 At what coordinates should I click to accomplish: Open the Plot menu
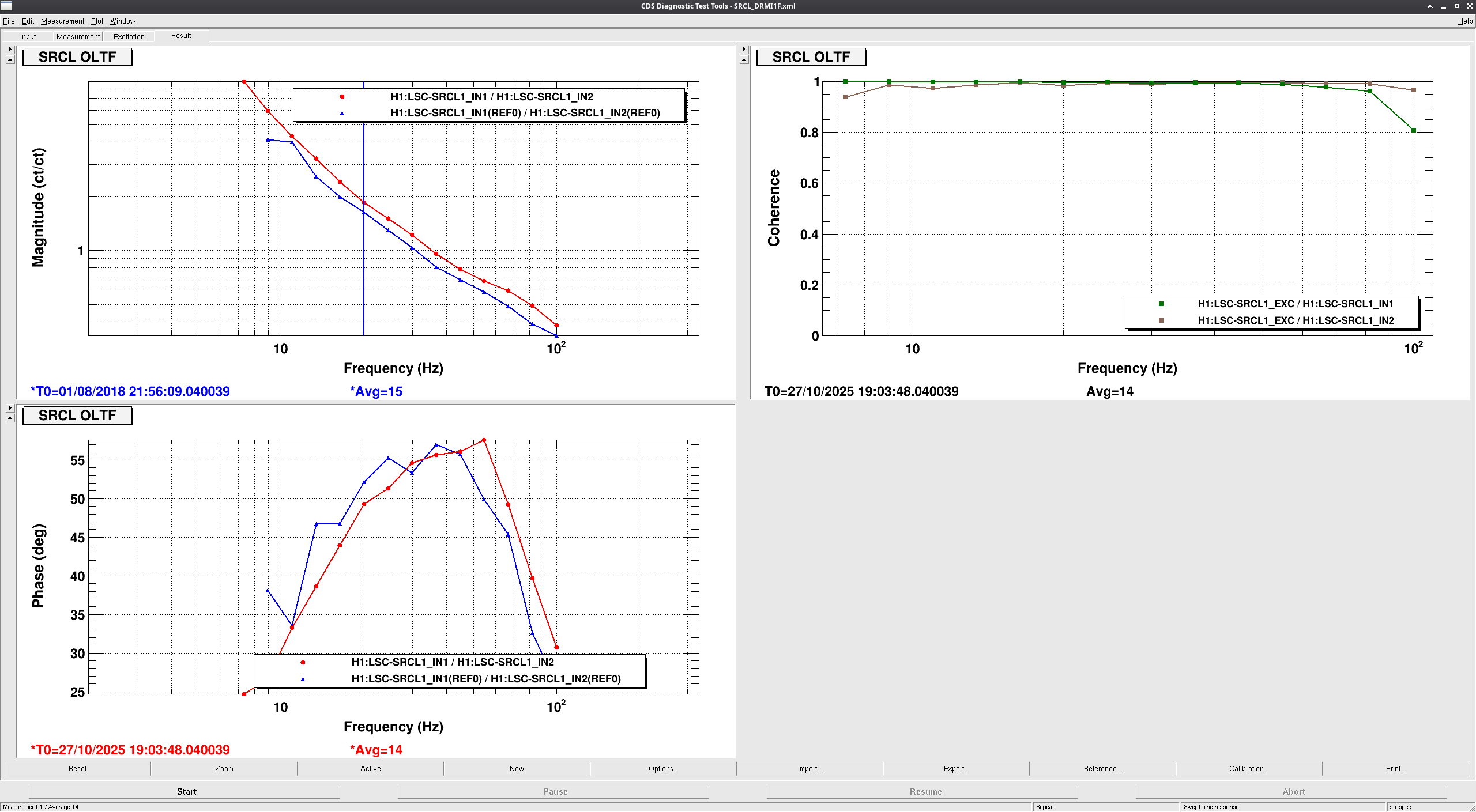tap(97, 21)
